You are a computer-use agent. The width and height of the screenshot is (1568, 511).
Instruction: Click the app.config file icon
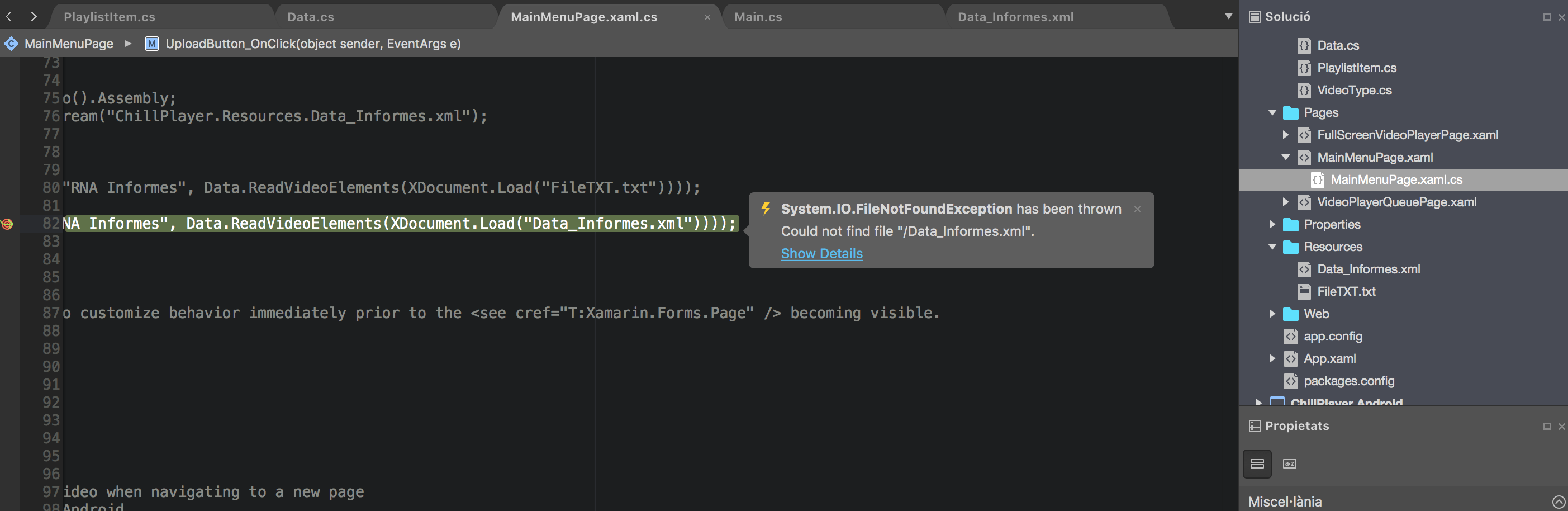(x=1290, y=336)
